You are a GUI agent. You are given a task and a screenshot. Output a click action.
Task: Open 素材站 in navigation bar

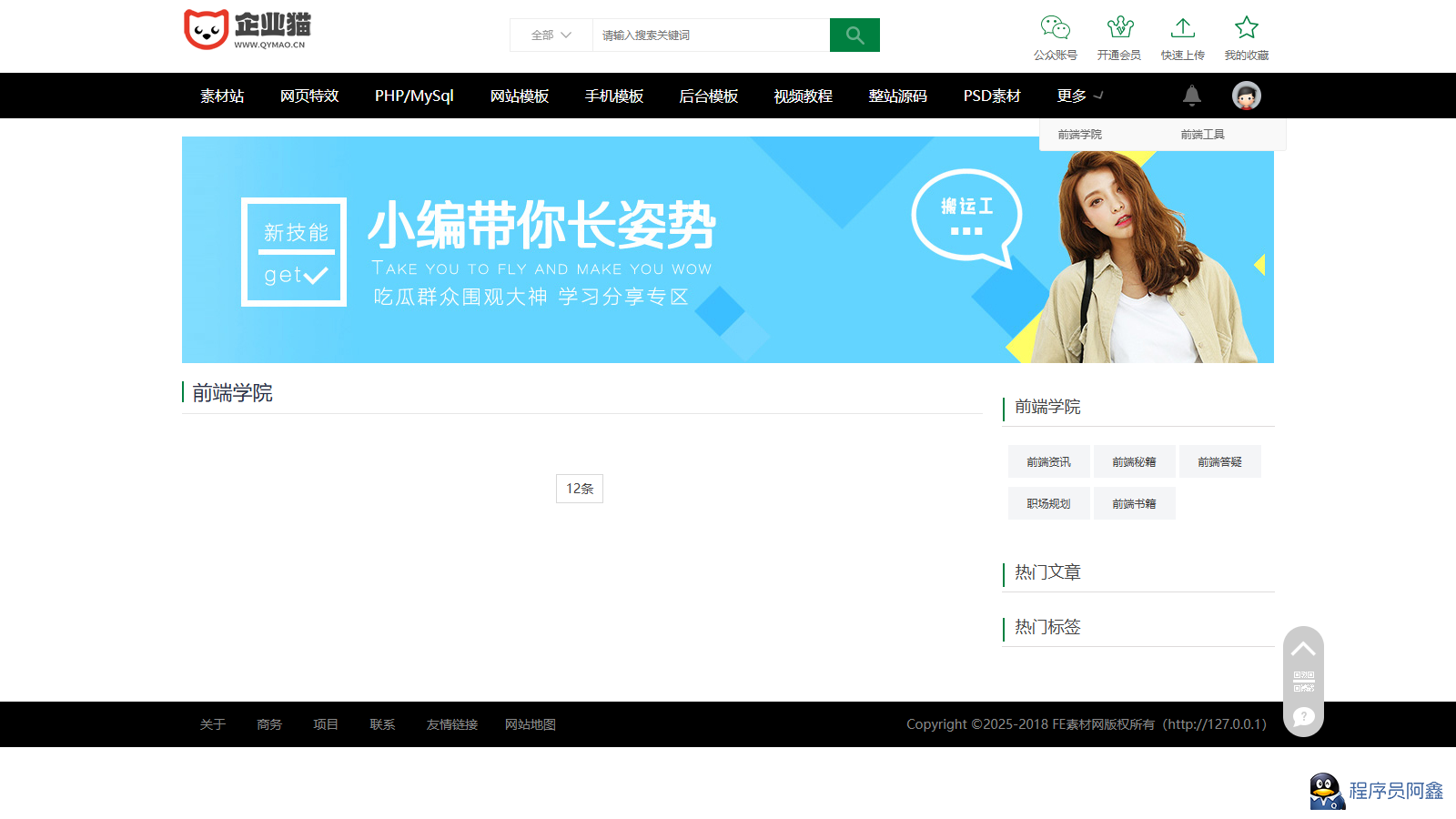click(x=222, y=96)
